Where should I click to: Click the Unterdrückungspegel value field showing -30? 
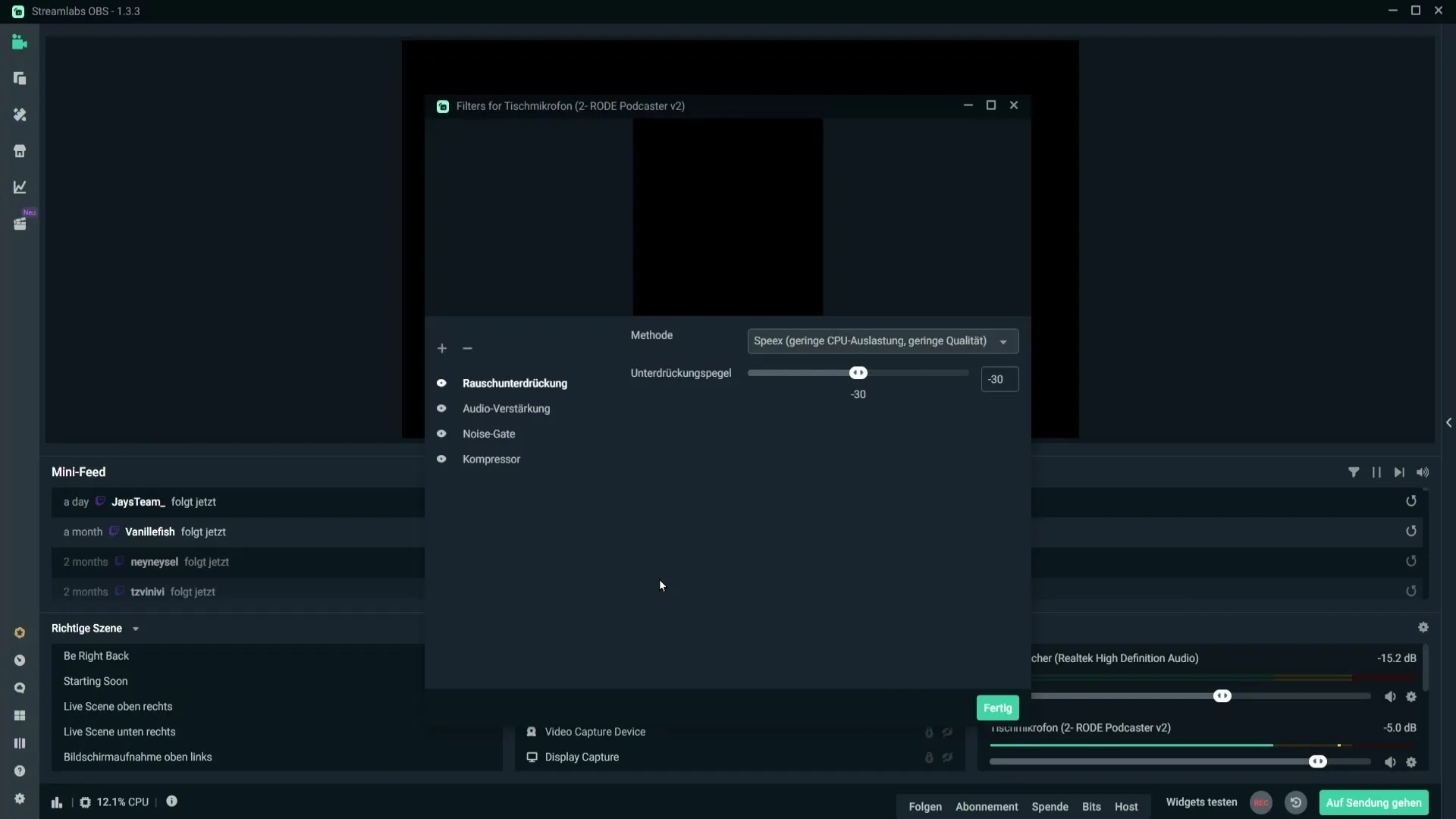pyautogui.click(x=999, y=379)
